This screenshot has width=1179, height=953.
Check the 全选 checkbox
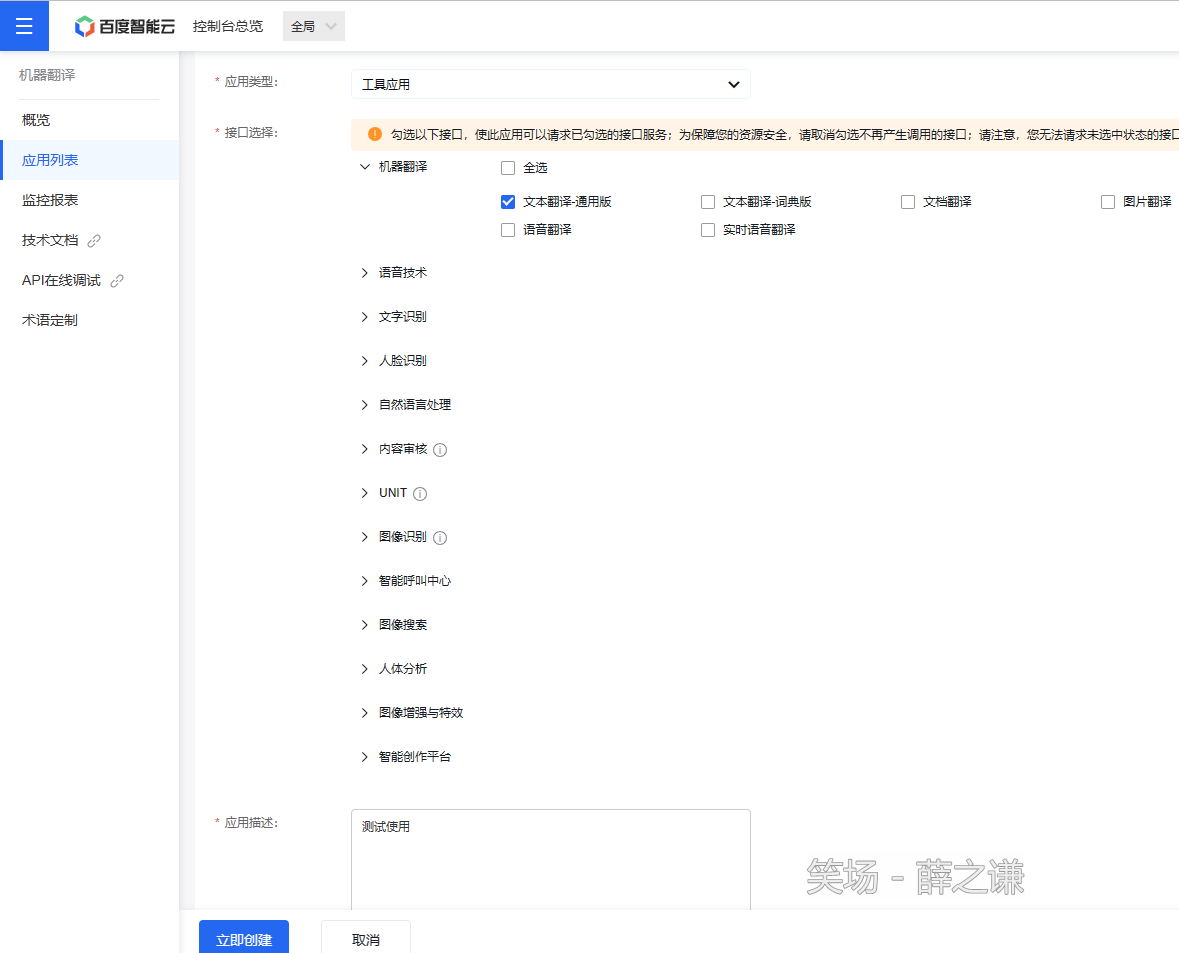pyautogui.click(x=508, y=168)
